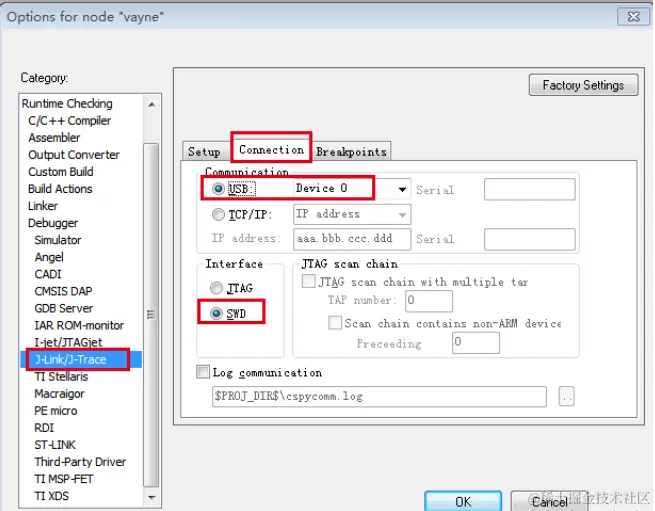The height and width of the screenshot is (511, 655).
Task: Select TI MSP-FET category
Action: [x=63, y=479]
